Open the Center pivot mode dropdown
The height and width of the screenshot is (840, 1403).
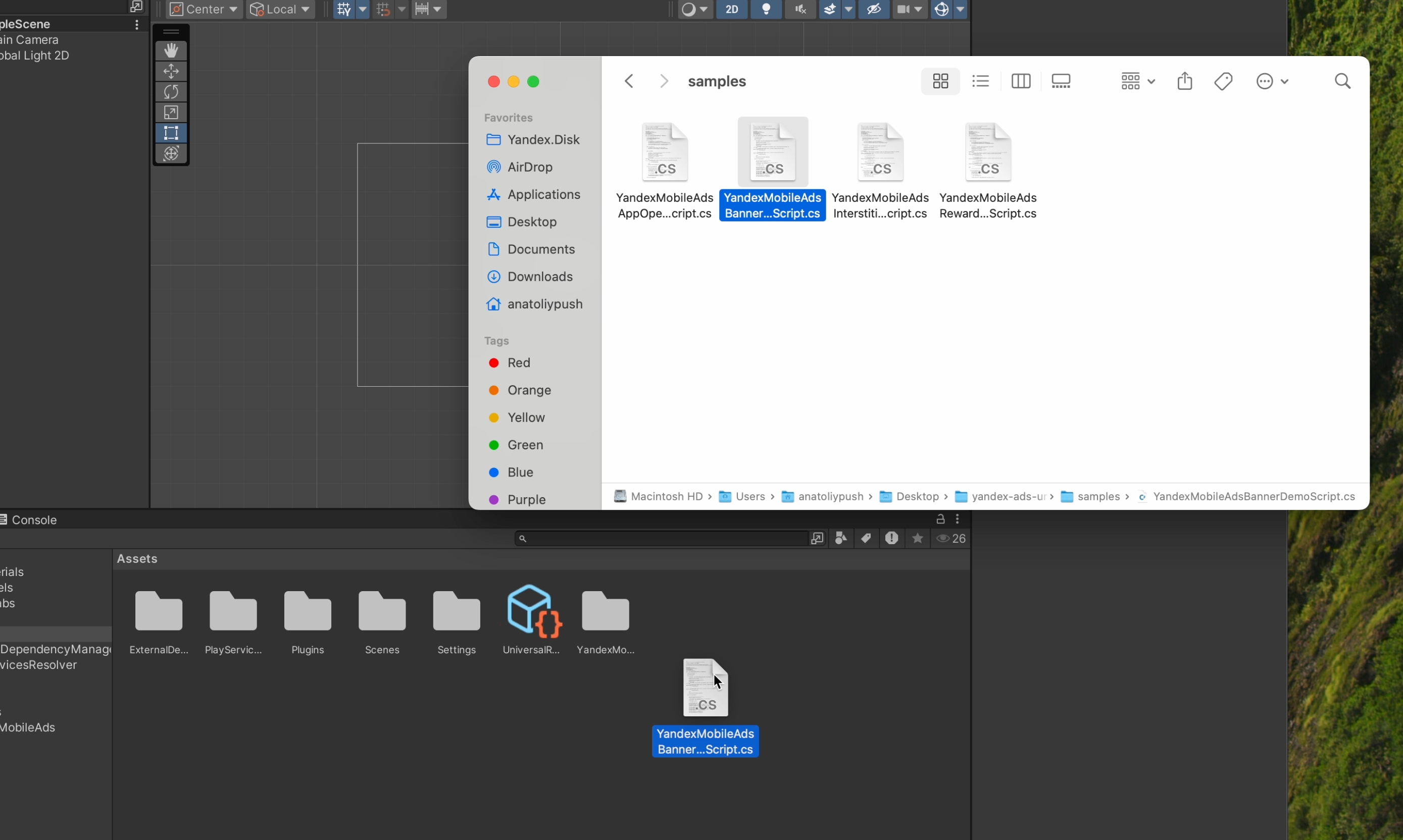point(205,9)
